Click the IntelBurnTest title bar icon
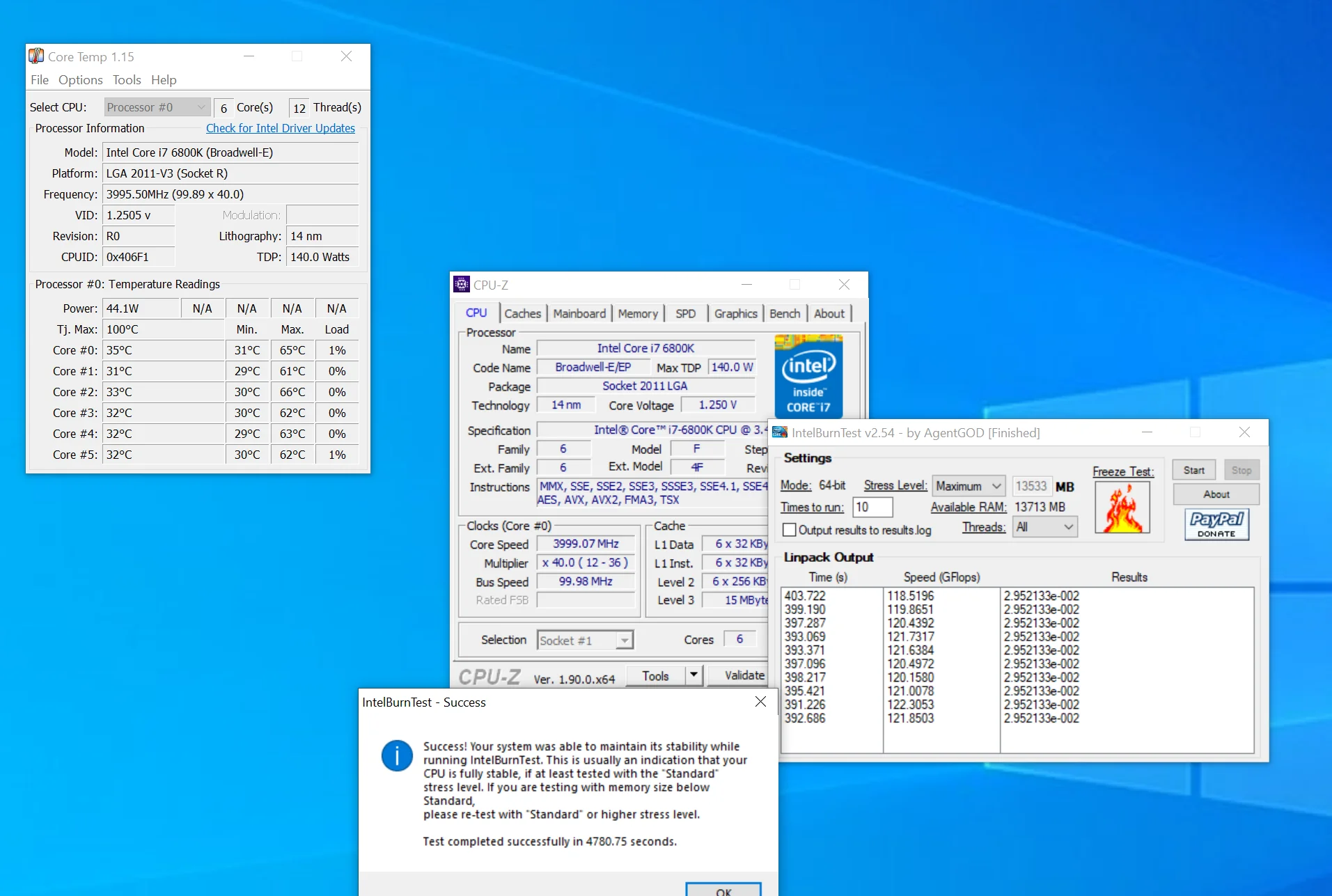 click(x=780, y=432)
